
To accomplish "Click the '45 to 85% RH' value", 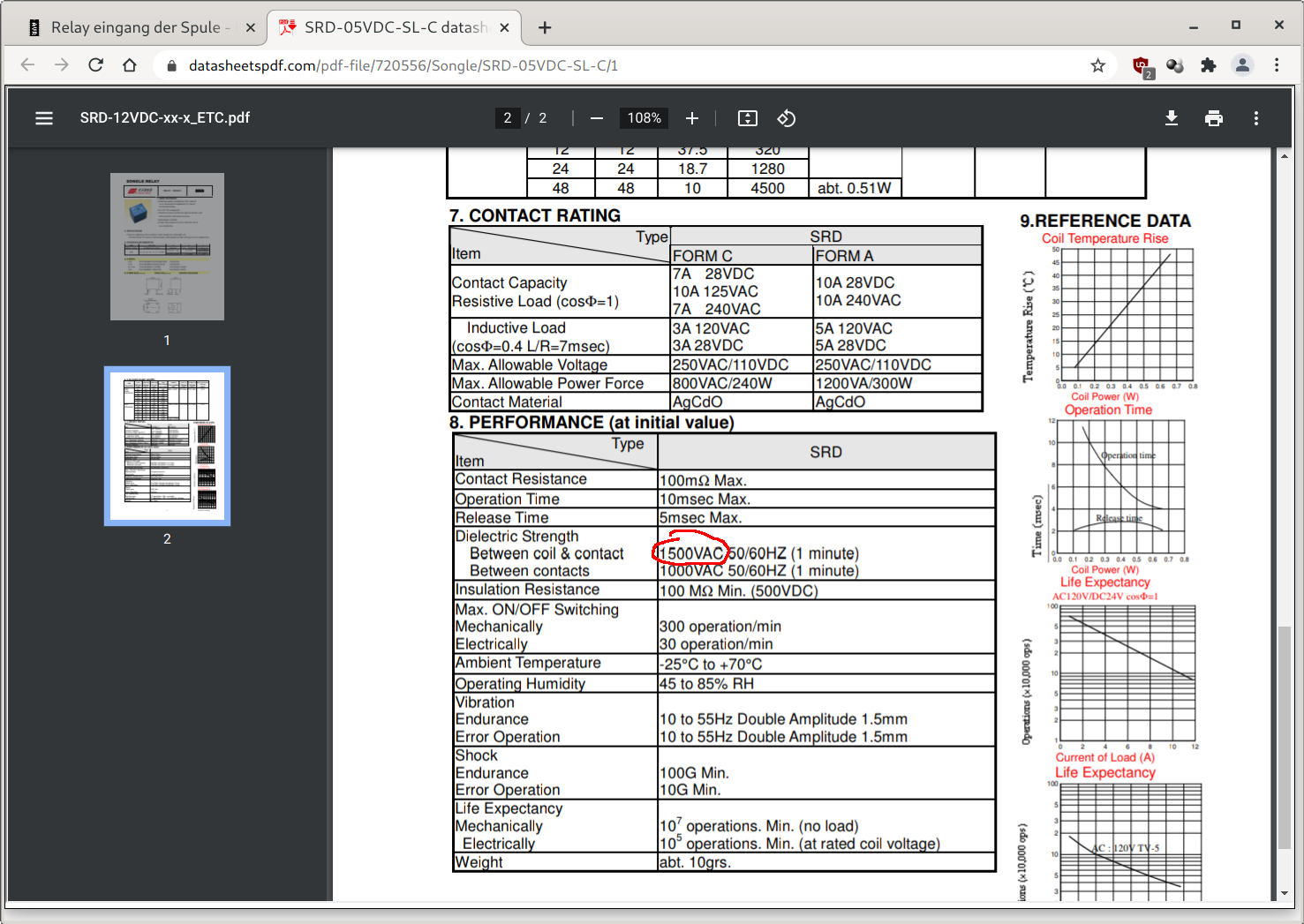I will (x=706, y=684).
